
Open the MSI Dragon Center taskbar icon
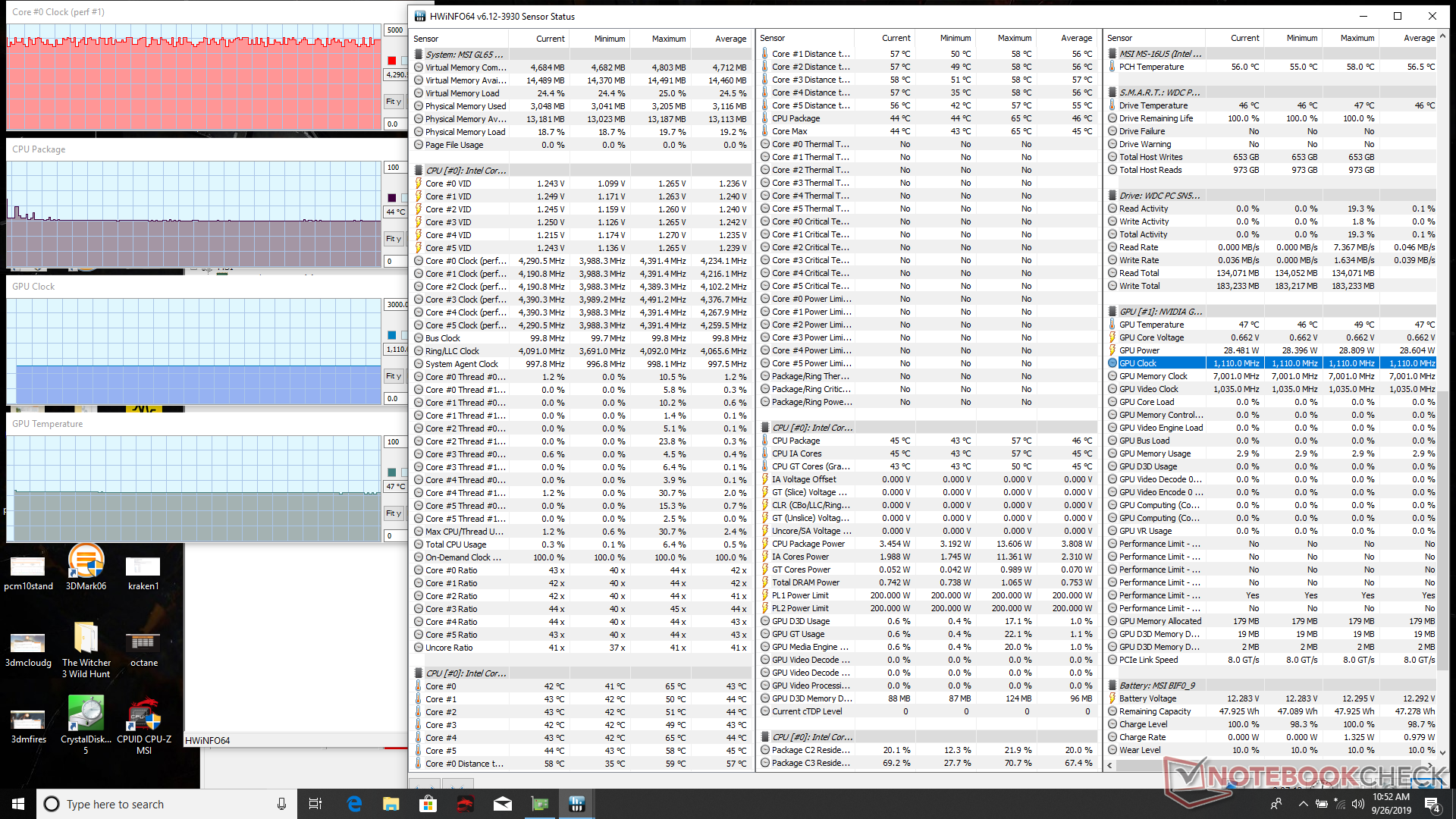point(465,804)
